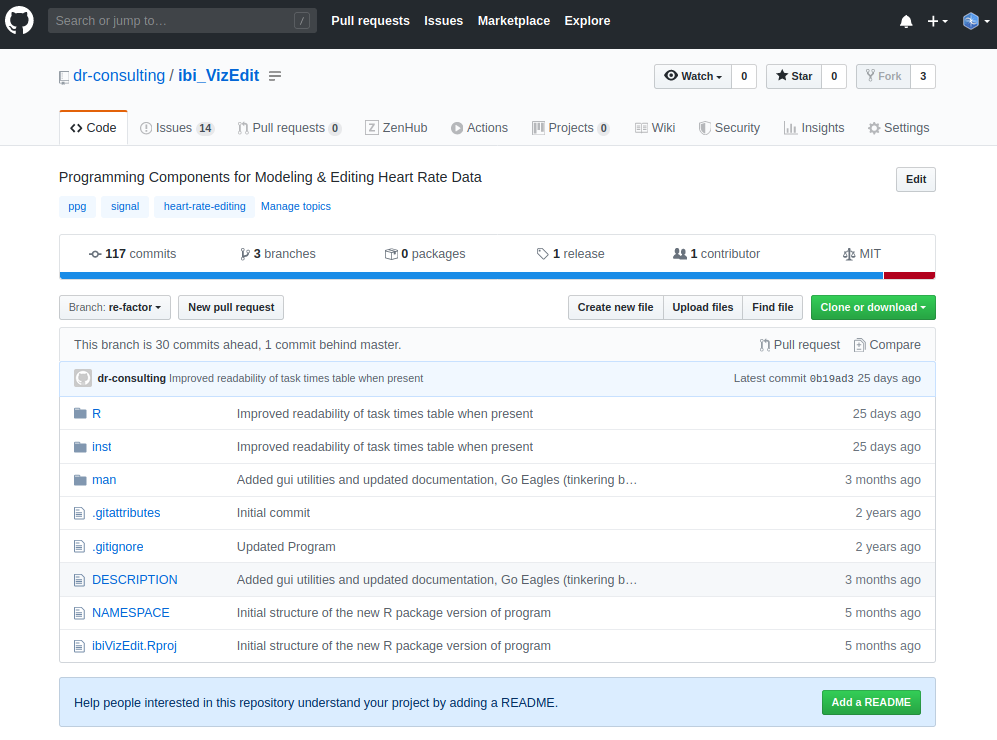997x740 pixels.
Task: Click Find file button
Action: (773, 308)
